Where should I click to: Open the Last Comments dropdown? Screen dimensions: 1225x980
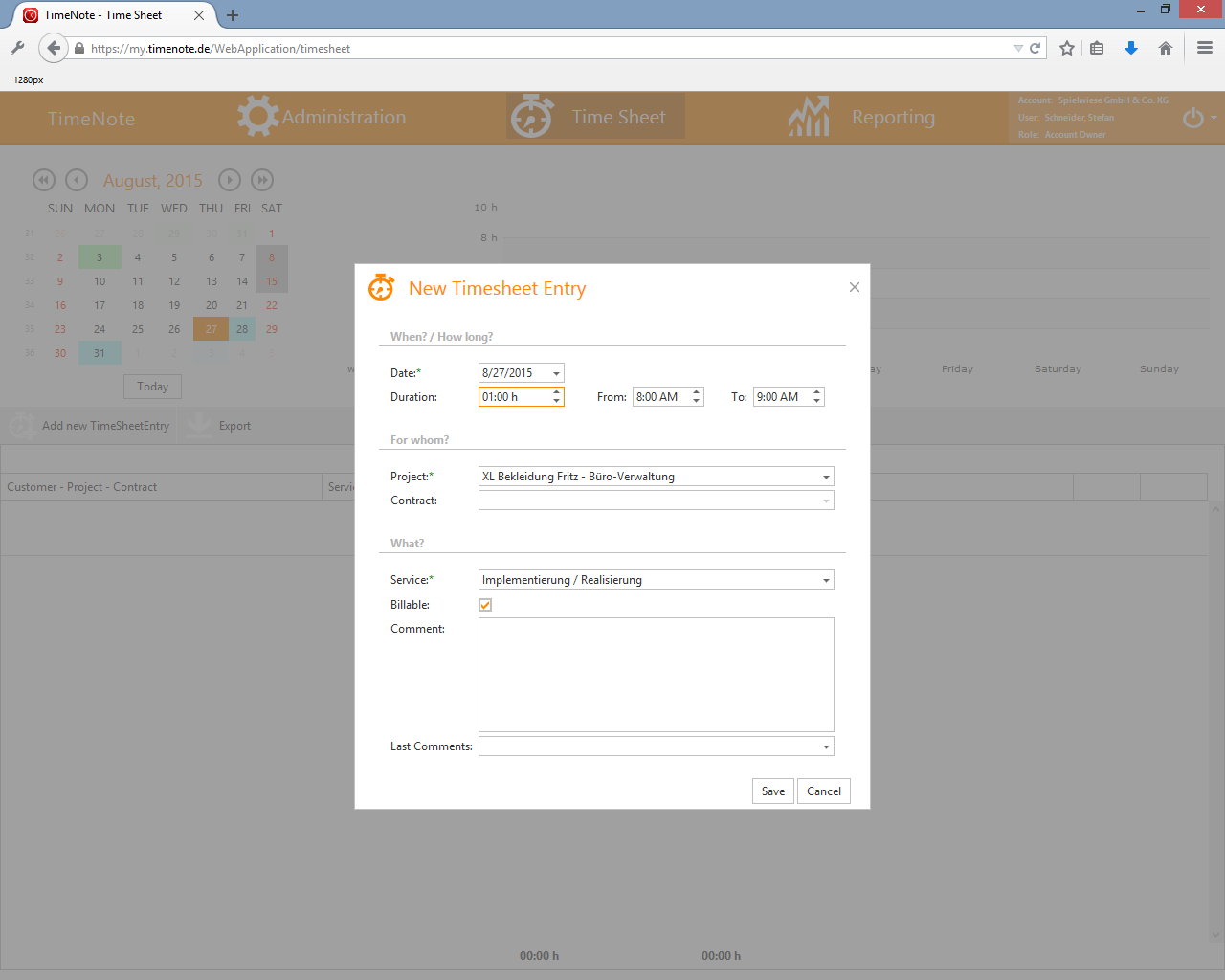(x=826, y=746)
